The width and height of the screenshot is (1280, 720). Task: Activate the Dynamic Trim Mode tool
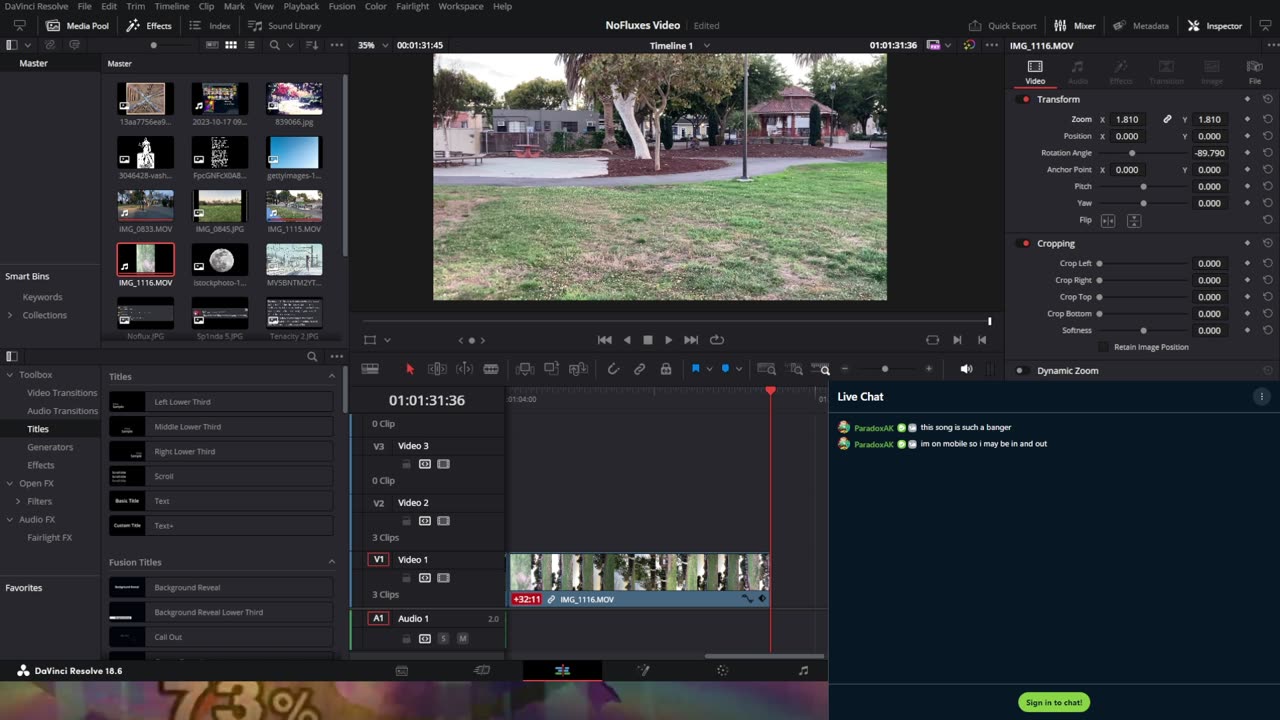coord(464,369)
